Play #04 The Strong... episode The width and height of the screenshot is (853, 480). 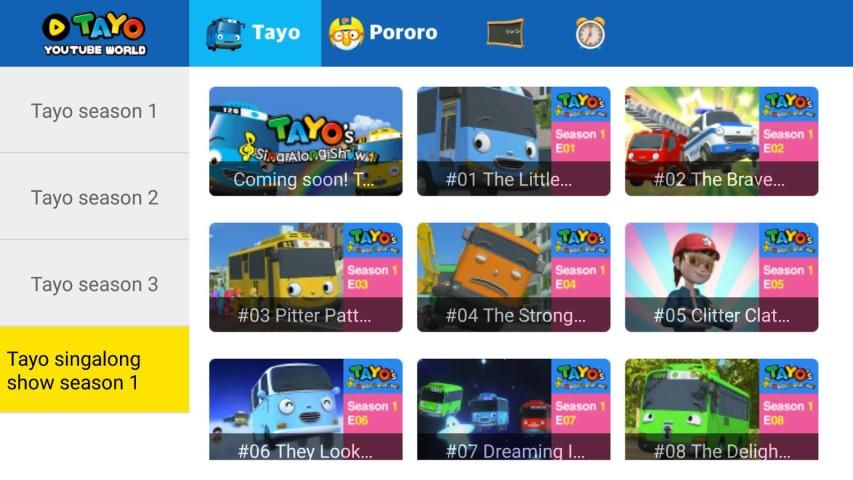tap(514, 277)
